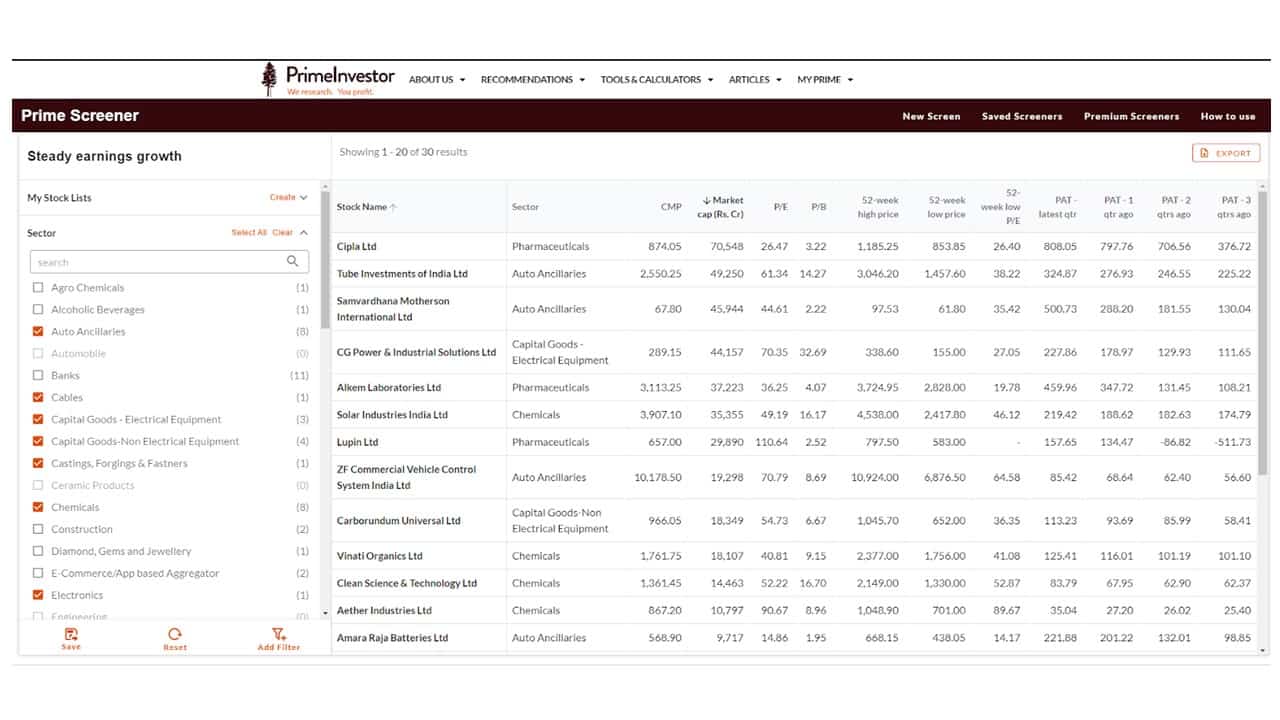Image resolution: width=1280 pixels, height=720 pixels.
Task: Check Diamond, Gems and Jewellery
Action: 38,552
